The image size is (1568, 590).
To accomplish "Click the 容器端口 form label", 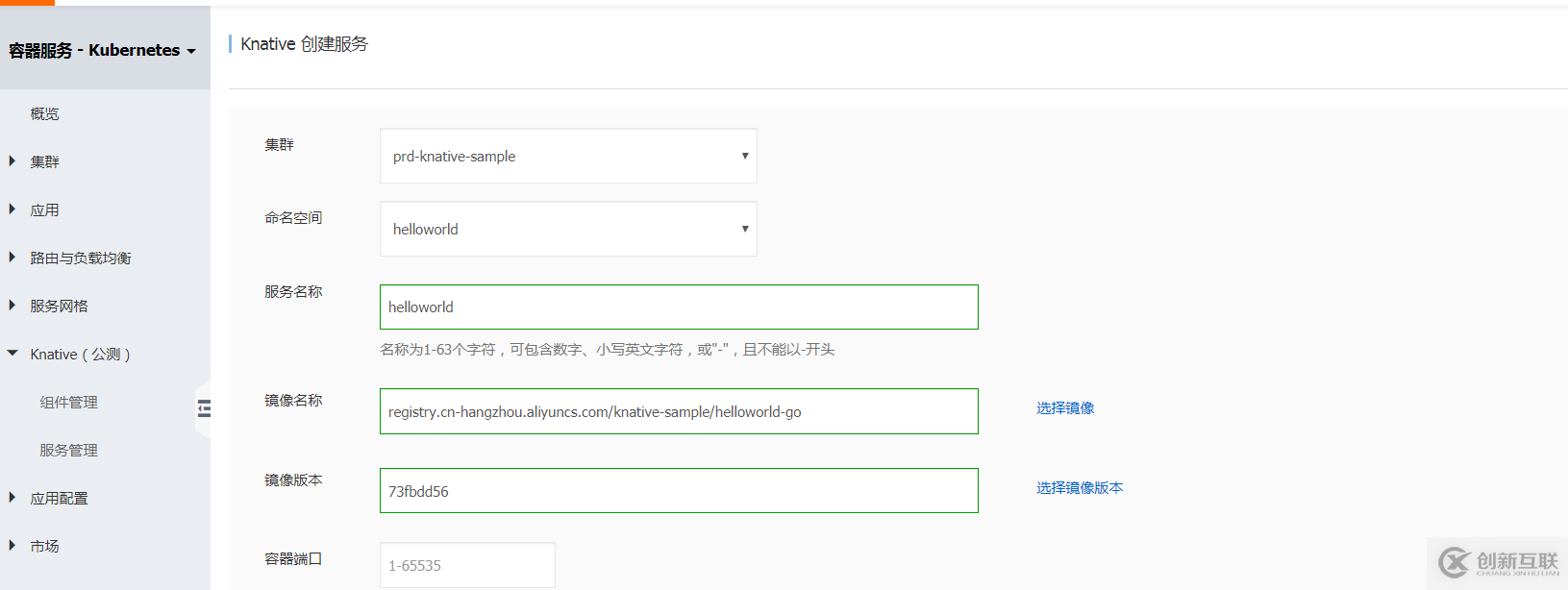I will click(x=293, y=558).
